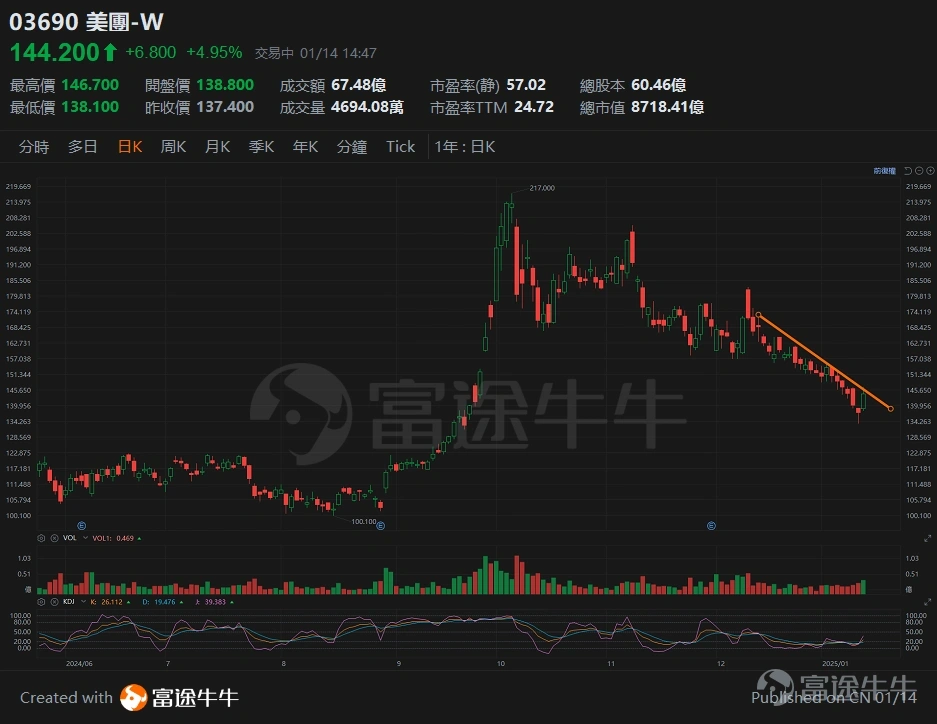
Task: Click earnings marker near 2024/06
Action: click(x=82, y=526)
